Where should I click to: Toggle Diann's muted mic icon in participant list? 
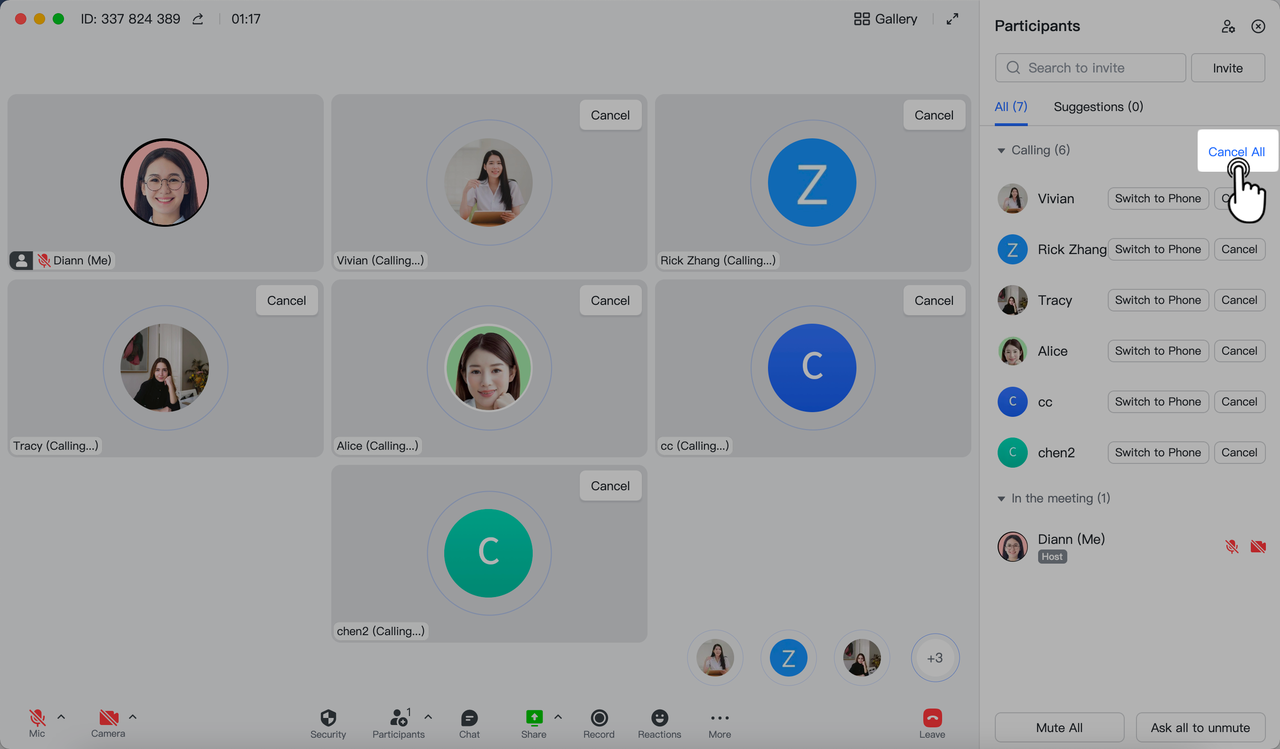(1232, 547)
